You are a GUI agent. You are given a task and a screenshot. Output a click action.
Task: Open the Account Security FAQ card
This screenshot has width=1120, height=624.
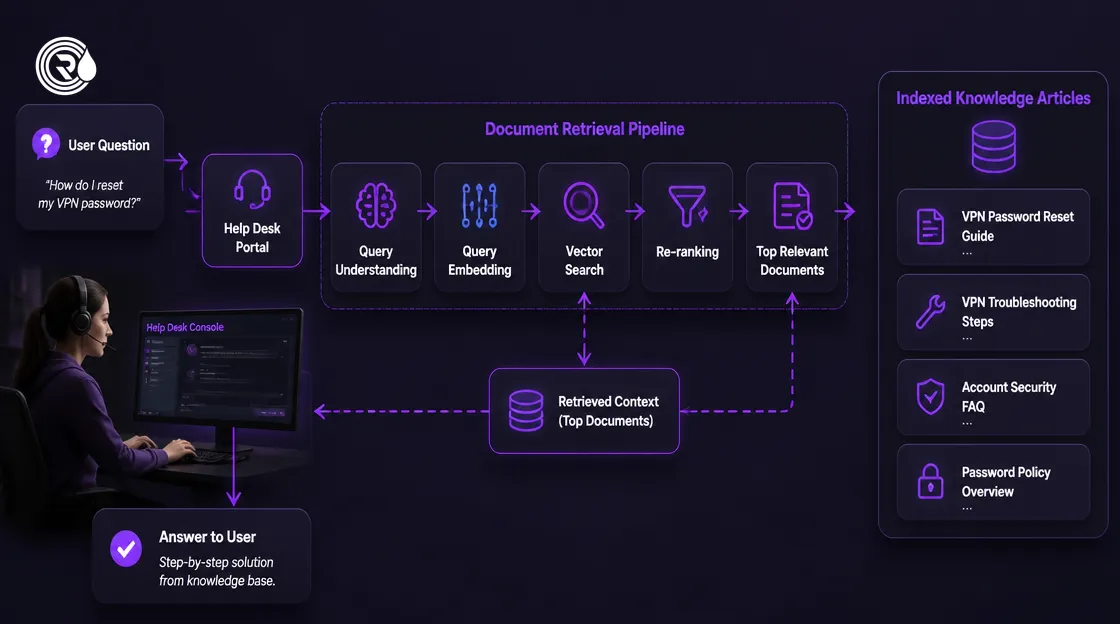point(994,397)
